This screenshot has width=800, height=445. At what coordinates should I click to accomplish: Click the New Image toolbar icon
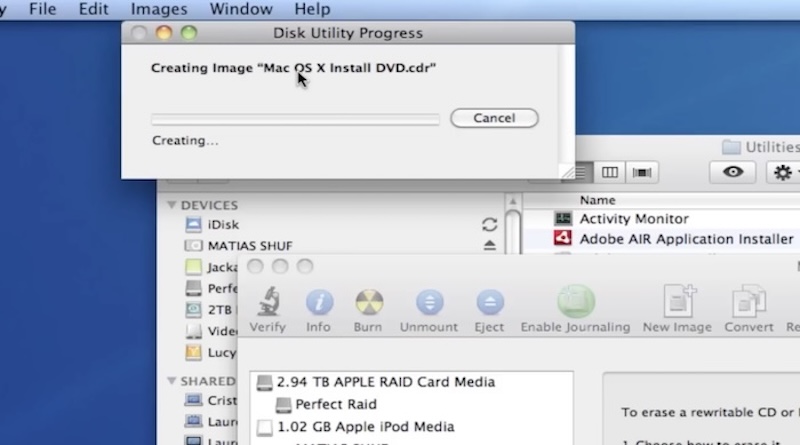(x=679, y=301)
